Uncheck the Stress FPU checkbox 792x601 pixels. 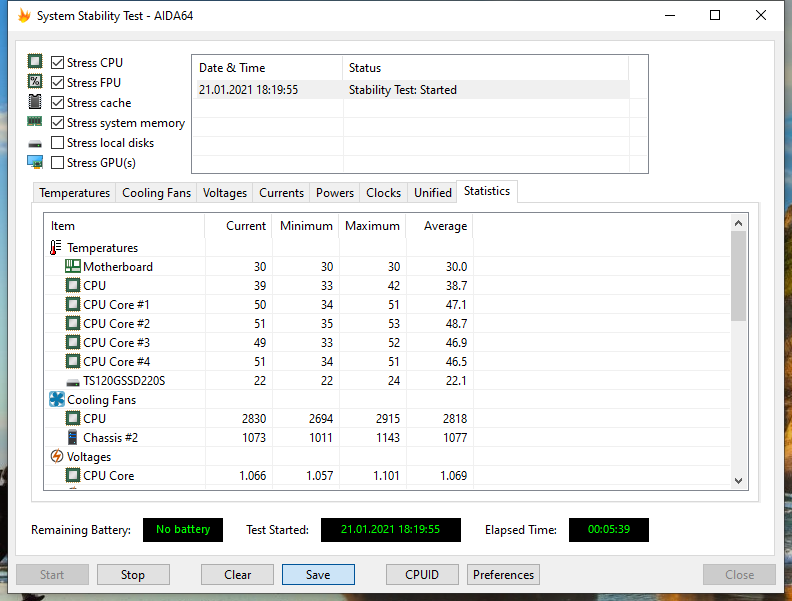tap(58, 82)
